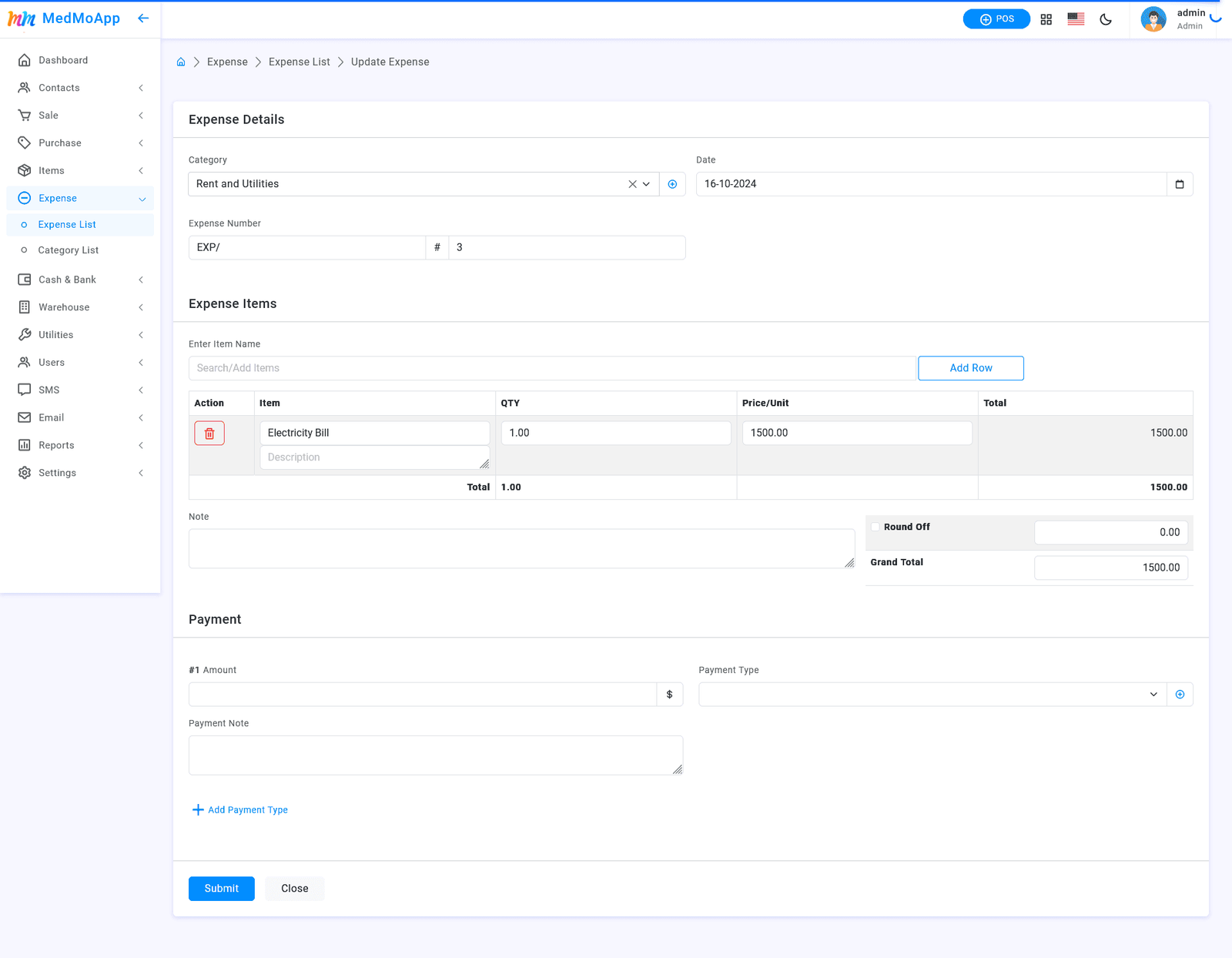Click the US flag language icon
1232x958 pixels.
(x=1076, y=19)
